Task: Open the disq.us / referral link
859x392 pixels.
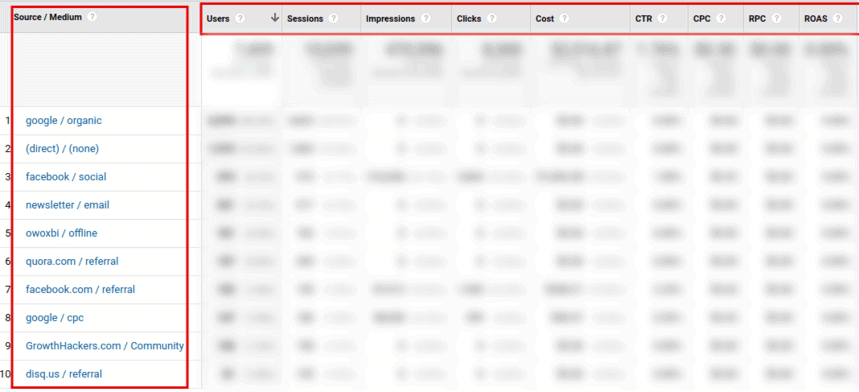Action: coord(64,374)
